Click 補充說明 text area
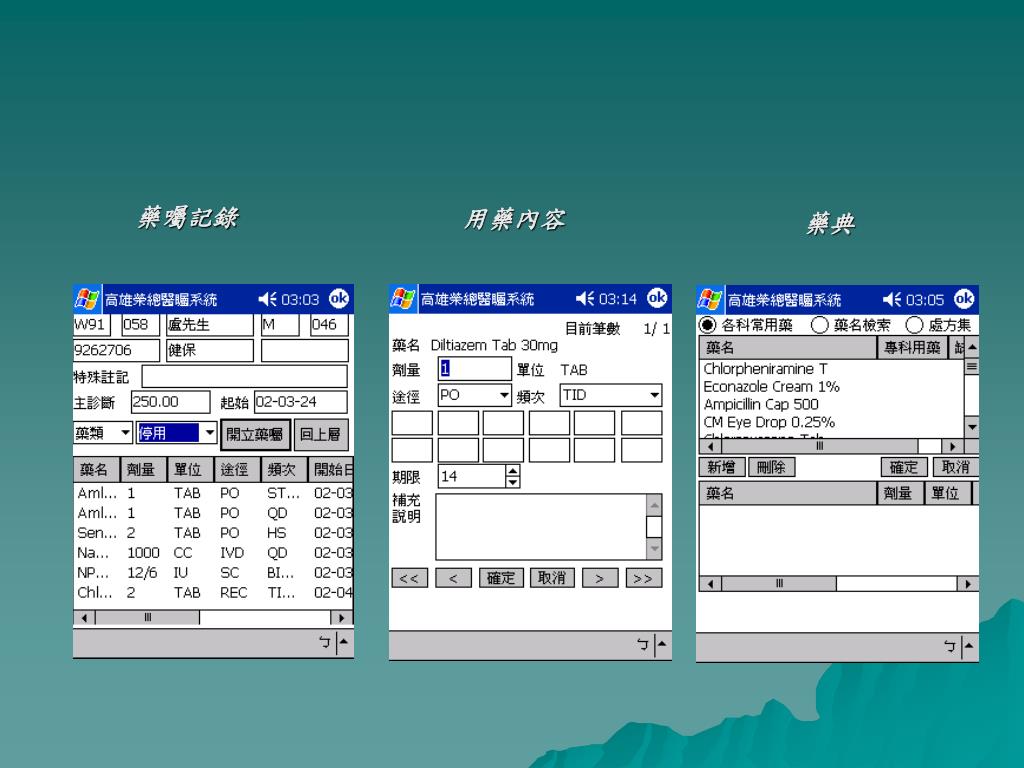Viewport: 1024px width, 768px height. point(541,527)
